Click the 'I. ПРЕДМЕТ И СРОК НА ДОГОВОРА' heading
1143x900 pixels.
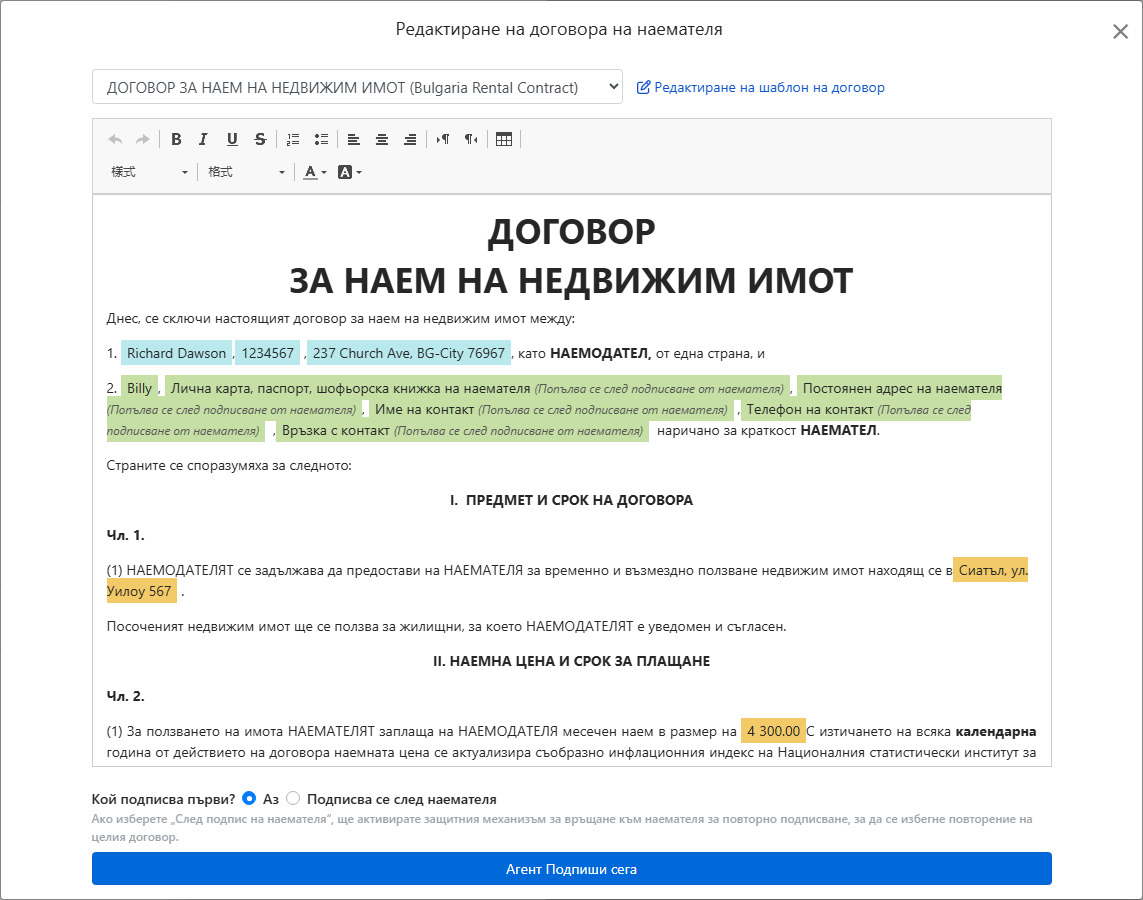pyautogui.click(x=572, y=501)
